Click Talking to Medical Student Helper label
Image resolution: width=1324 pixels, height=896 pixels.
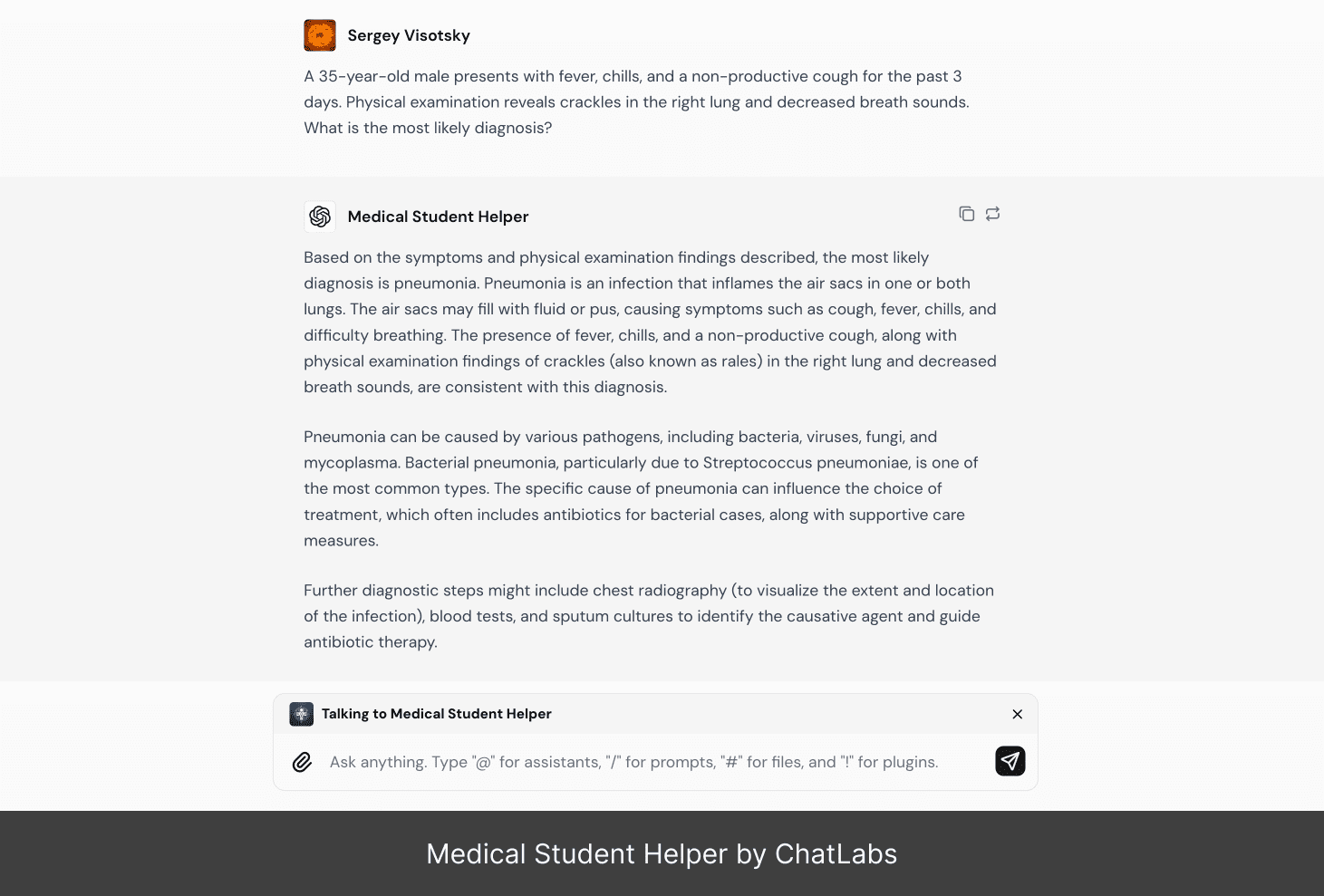point(436,714)
